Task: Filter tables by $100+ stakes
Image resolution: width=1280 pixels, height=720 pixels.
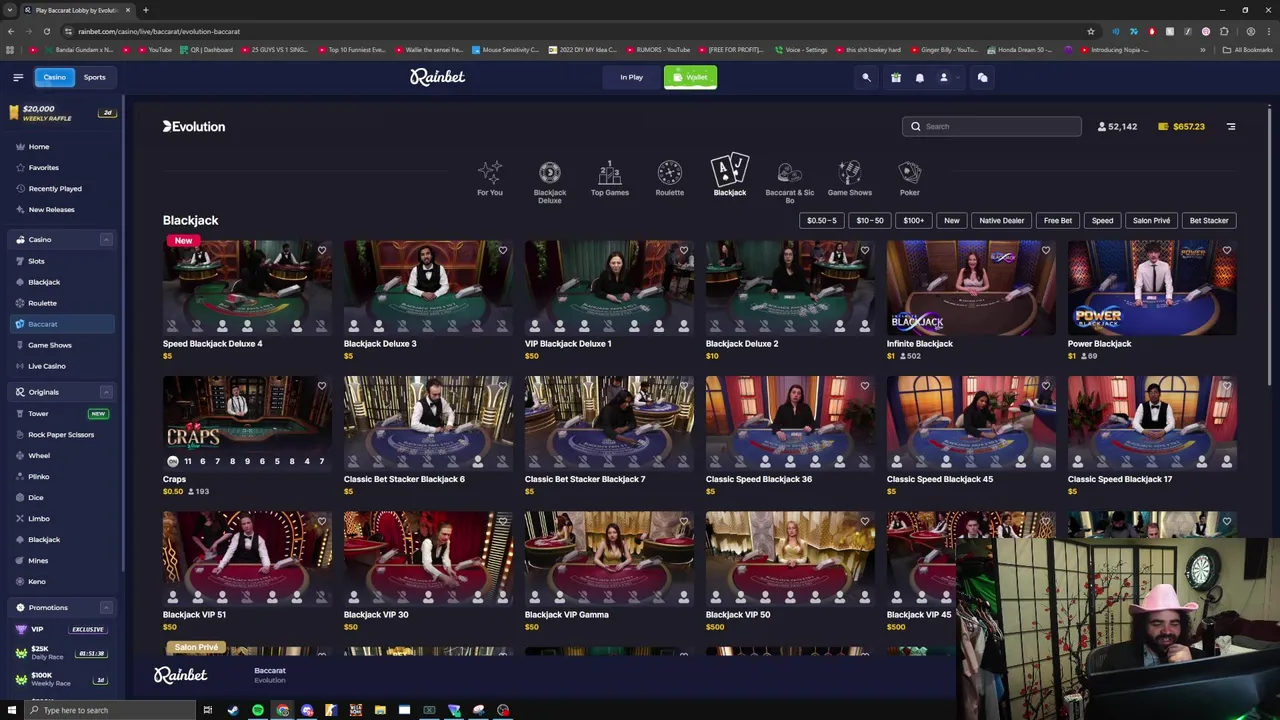Action: (914, 220)
